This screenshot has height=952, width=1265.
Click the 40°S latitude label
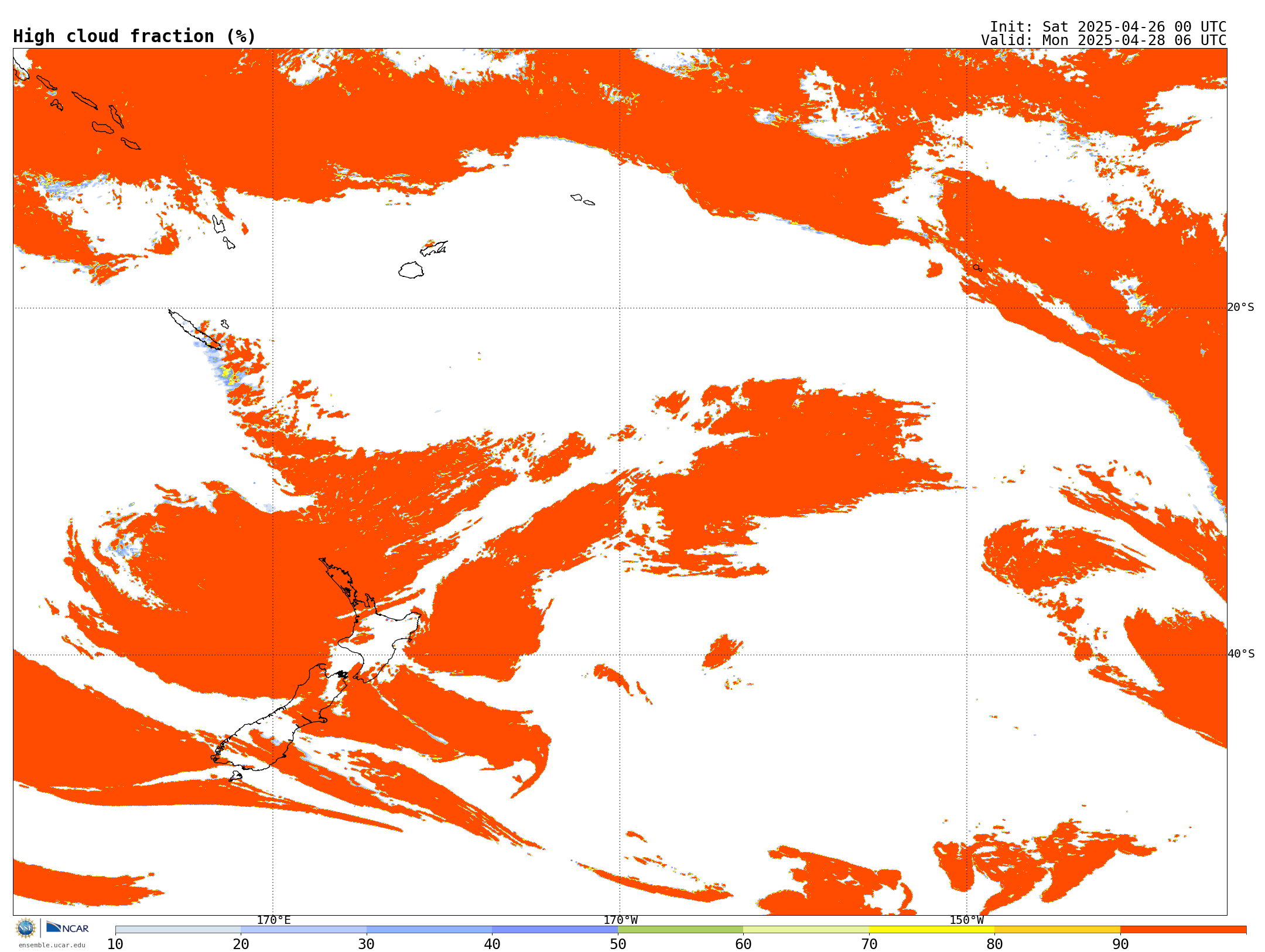click(1241, 654)
